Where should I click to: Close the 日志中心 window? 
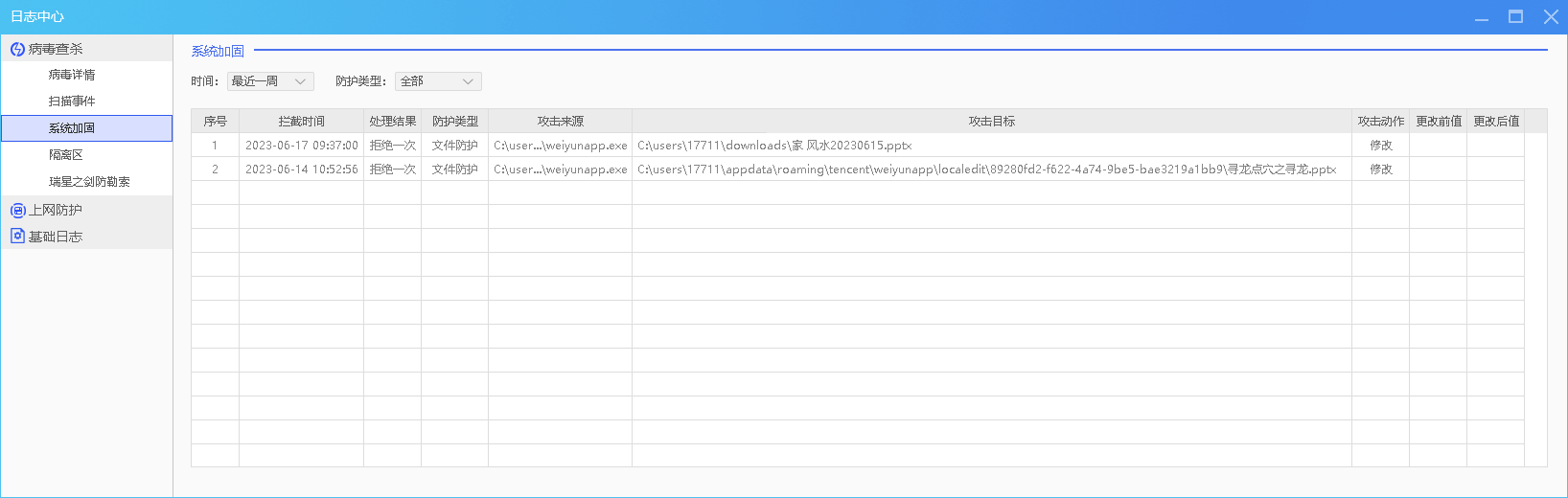[x=1551, y=16]
